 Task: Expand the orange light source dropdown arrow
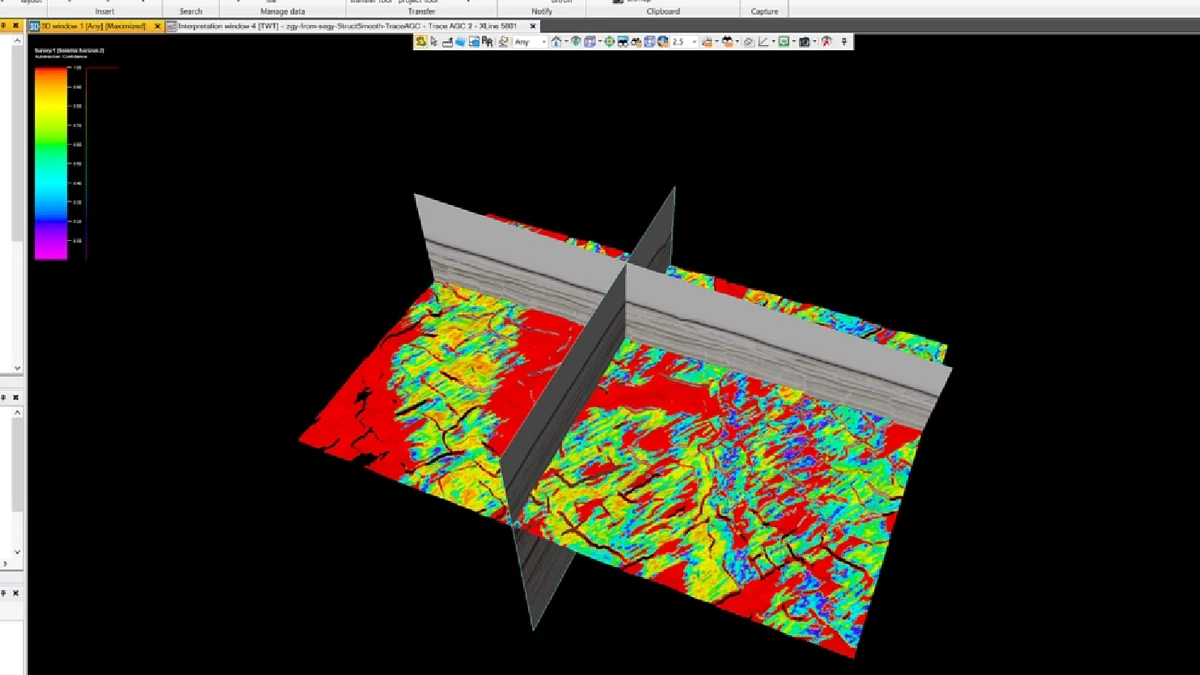[x=716, y=42]
